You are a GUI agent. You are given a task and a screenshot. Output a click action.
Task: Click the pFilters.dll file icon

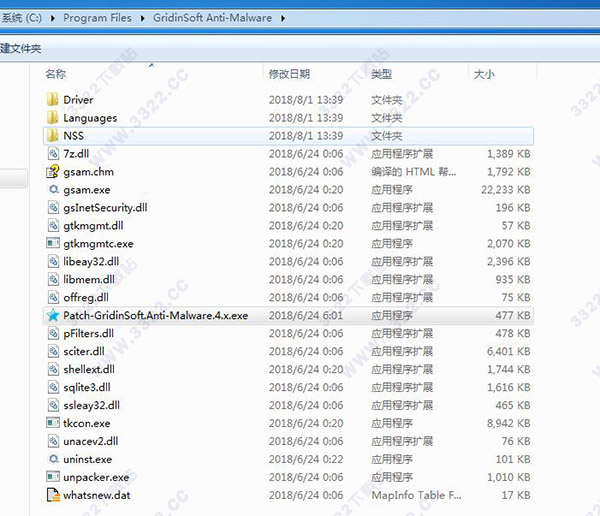tap(53, 333)
